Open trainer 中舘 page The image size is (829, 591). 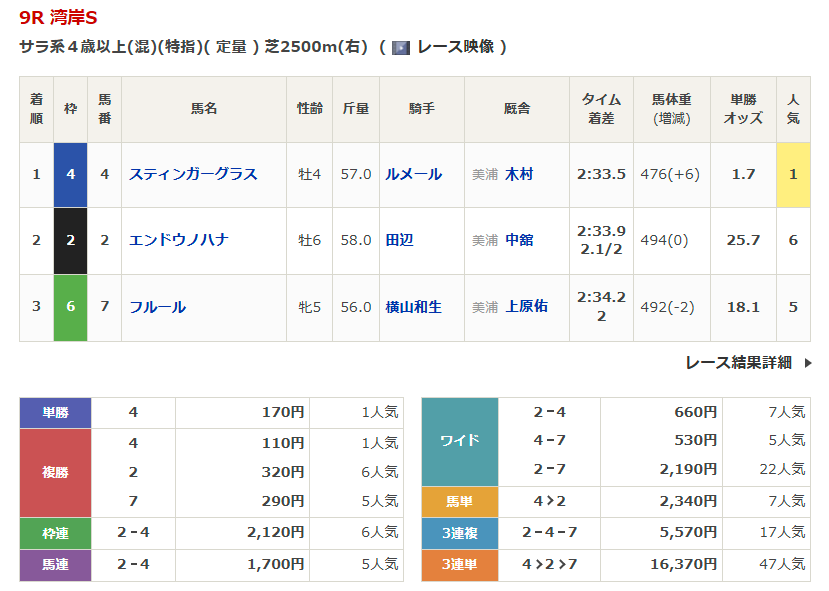519,240
